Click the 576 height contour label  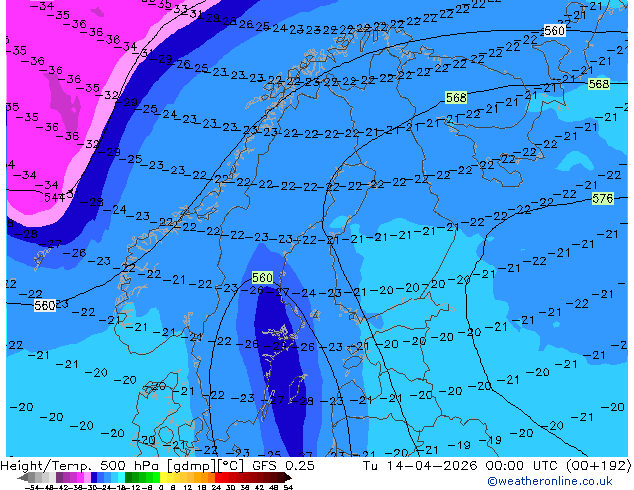click(x=602, y=198)
